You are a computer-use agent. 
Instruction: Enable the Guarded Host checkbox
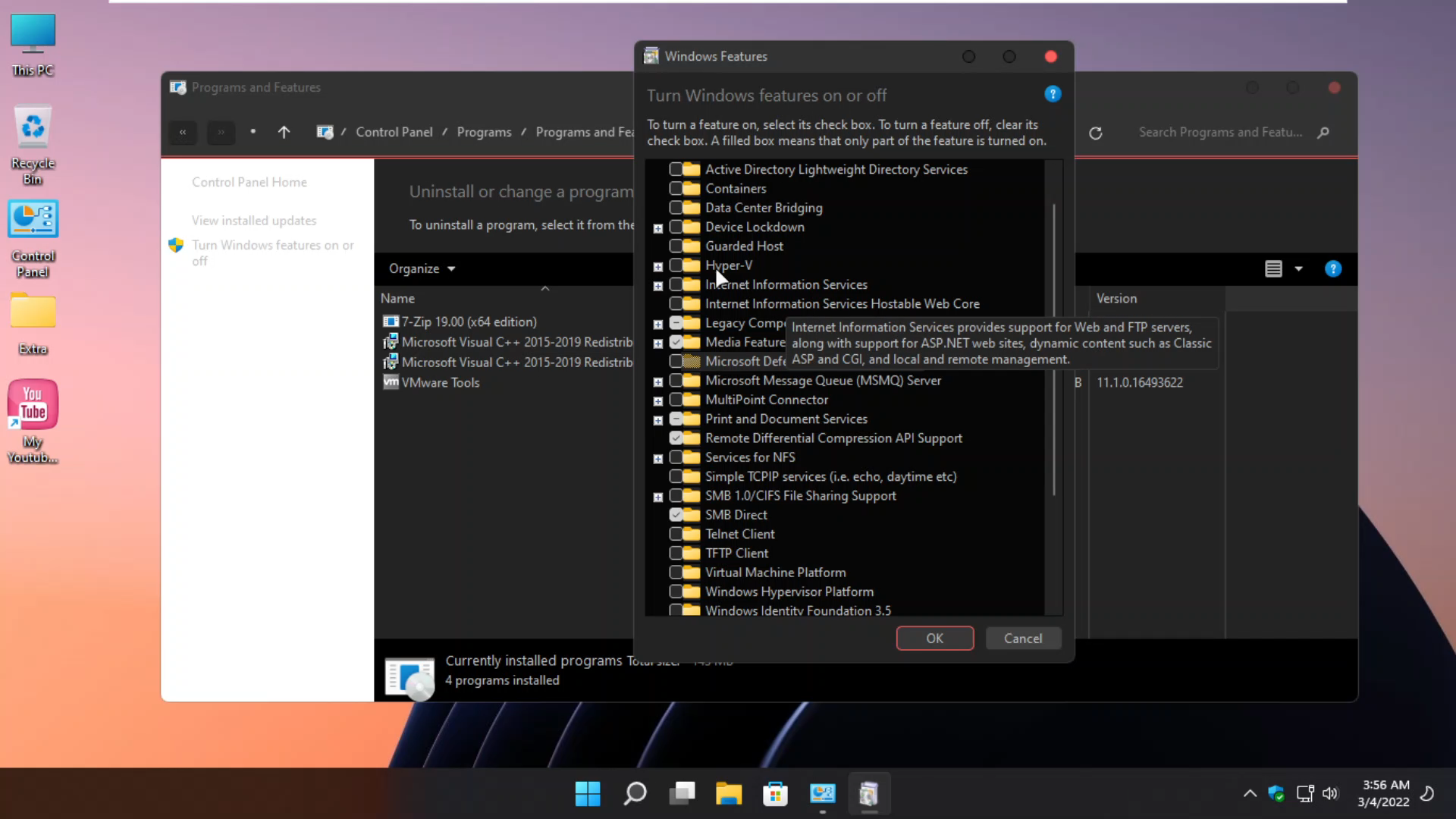676,246
